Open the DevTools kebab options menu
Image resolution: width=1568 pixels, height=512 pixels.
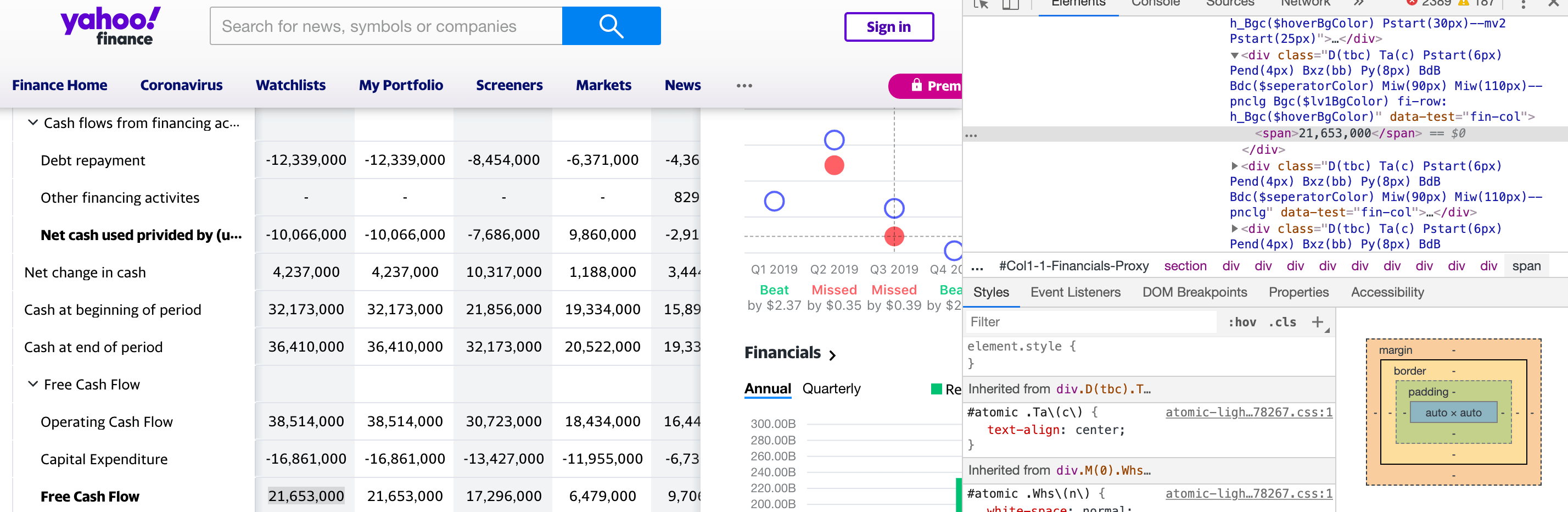click(1522, 4)
